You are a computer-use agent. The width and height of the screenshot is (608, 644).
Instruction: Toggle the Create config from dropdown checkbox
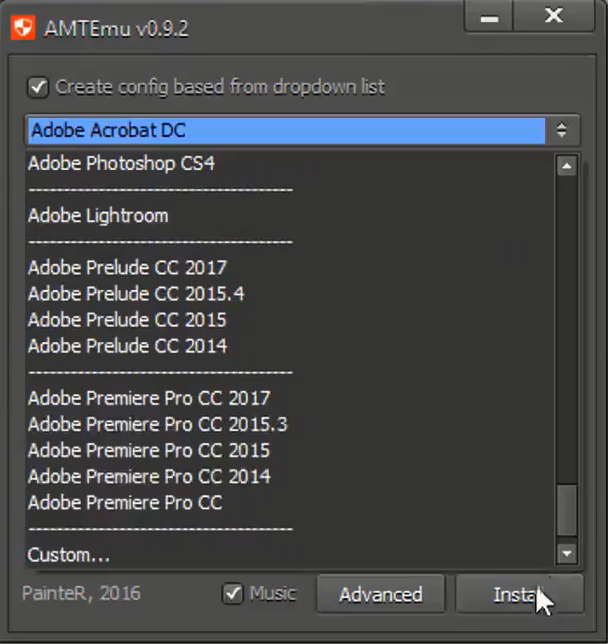point(38,87)
